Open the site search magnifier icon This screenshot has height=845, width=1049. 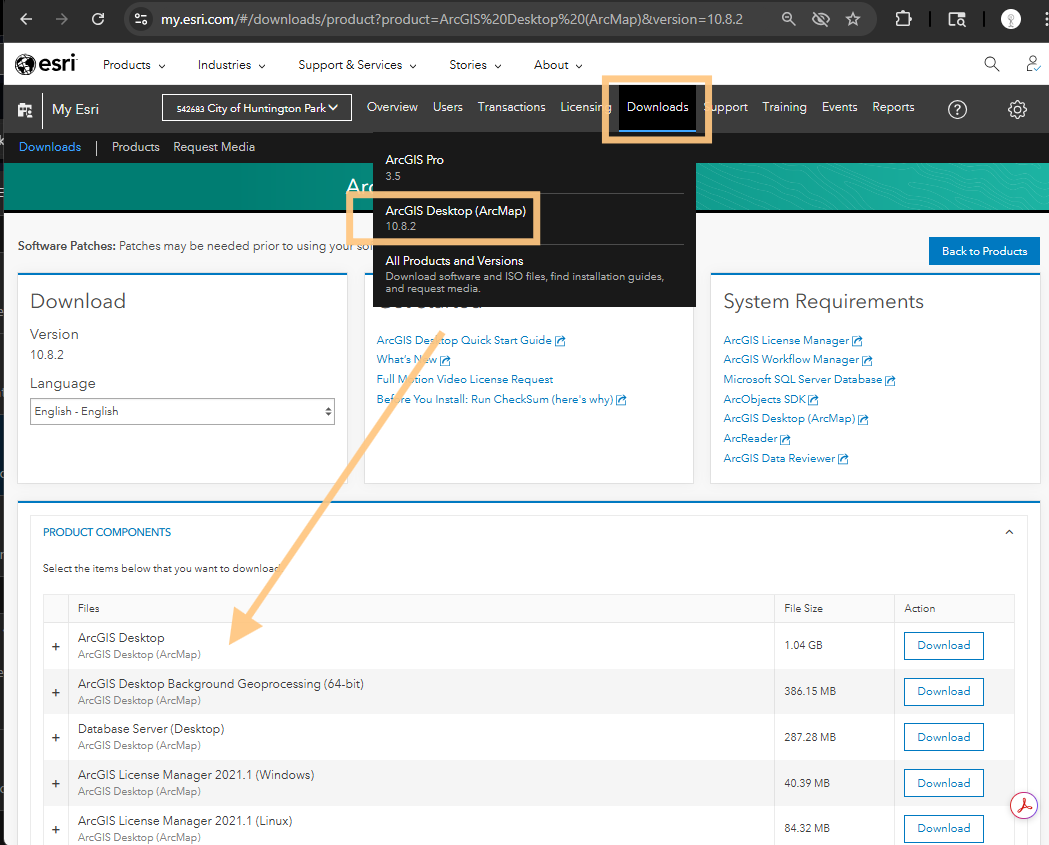tap(991, 64)
